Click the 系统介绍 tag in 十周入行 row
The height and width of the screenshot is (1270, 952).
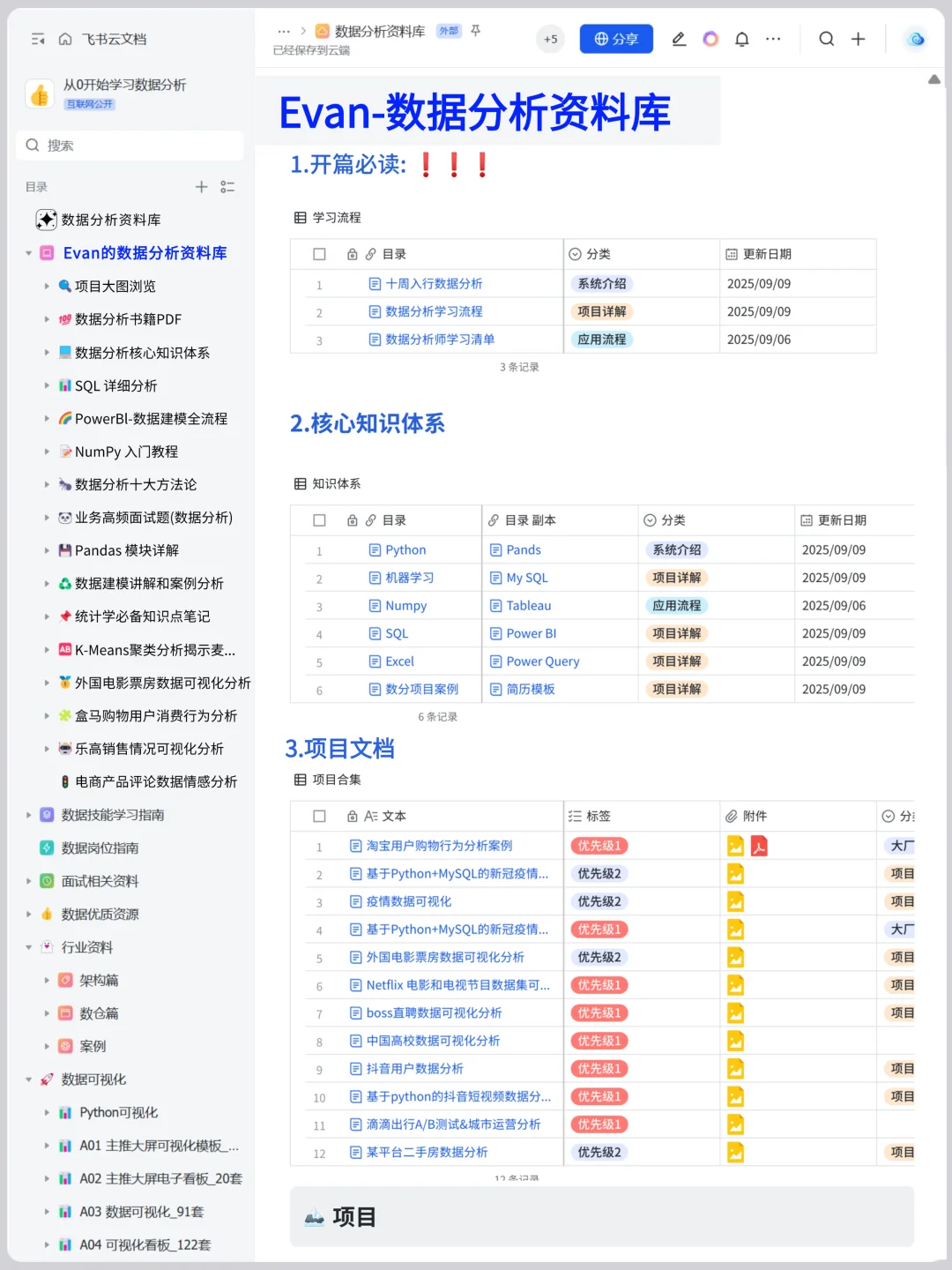(602, 284)
